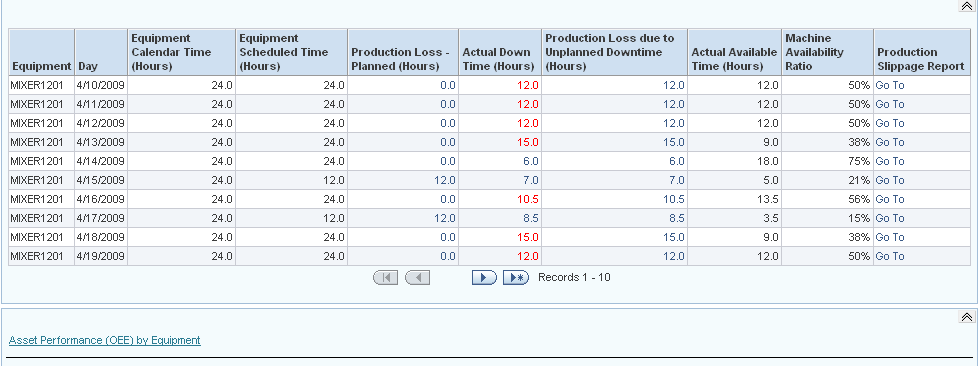Select availability ratio 56% cell
979x368 pixels.
click(x=827, y=199)
